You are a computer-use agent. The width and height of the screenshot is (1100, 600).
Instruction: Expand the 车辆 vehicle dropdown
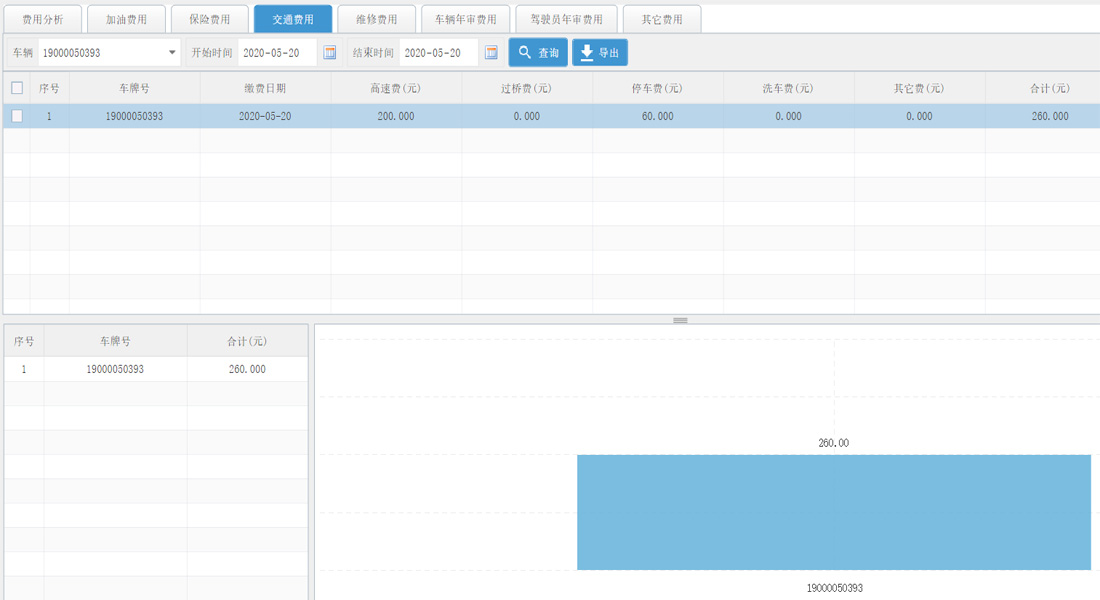[172, 53]
